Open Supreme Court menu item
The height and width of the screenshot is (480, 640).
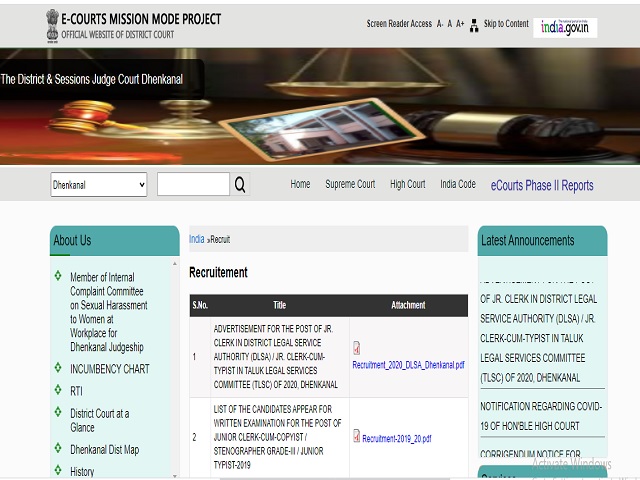tap(350, 184)
